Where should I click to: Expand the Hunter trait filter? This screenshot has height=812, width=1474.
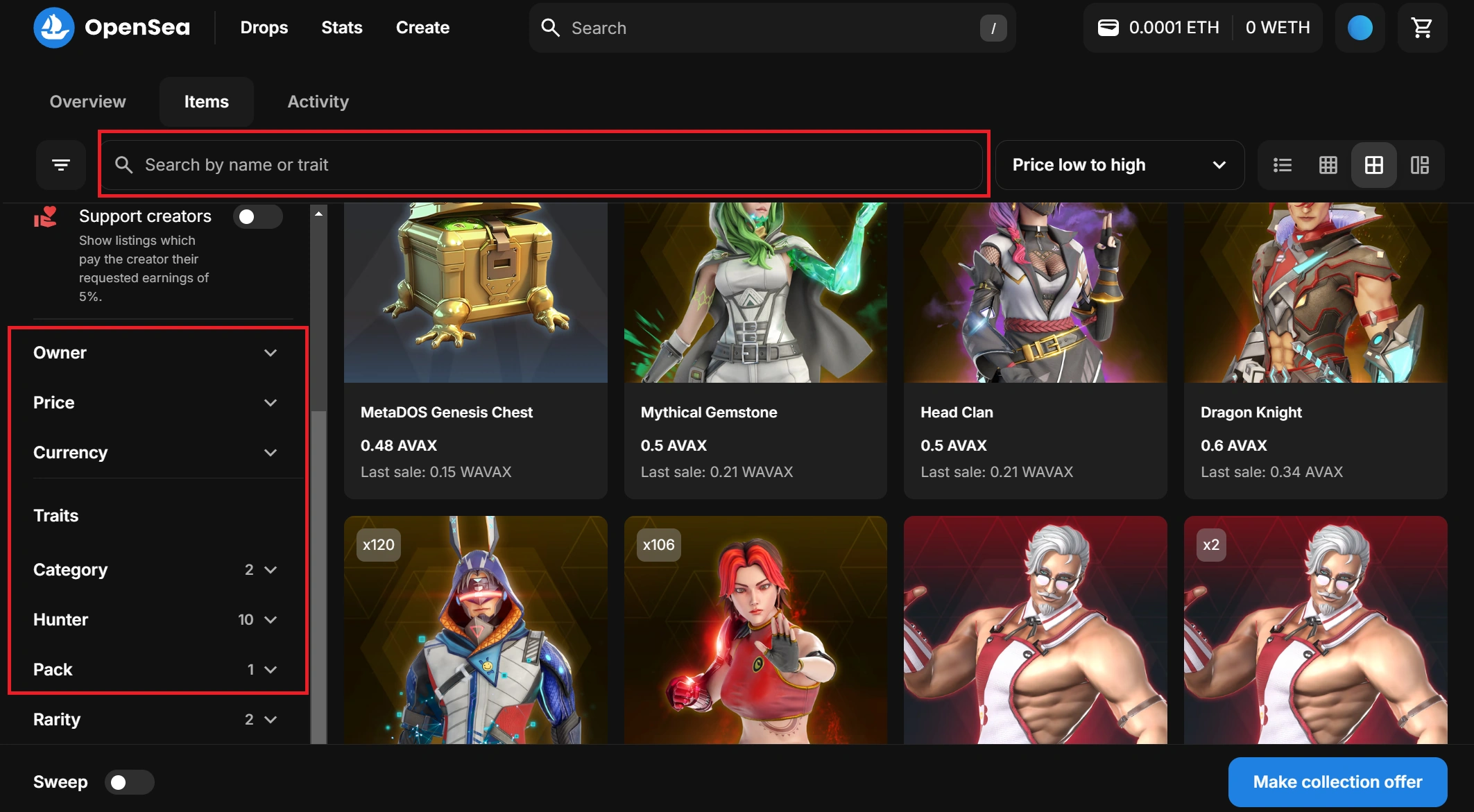pos(155,620)
